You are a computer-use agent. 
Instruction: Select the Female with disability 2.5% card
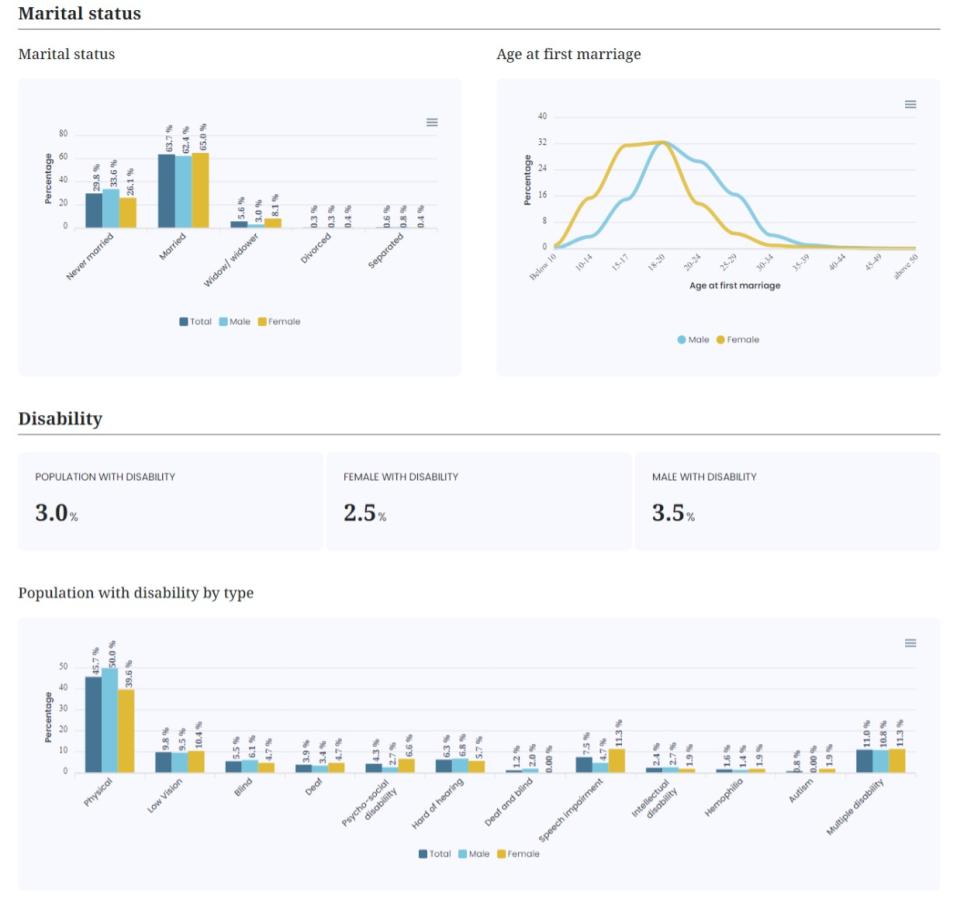(x=479, y=501)
